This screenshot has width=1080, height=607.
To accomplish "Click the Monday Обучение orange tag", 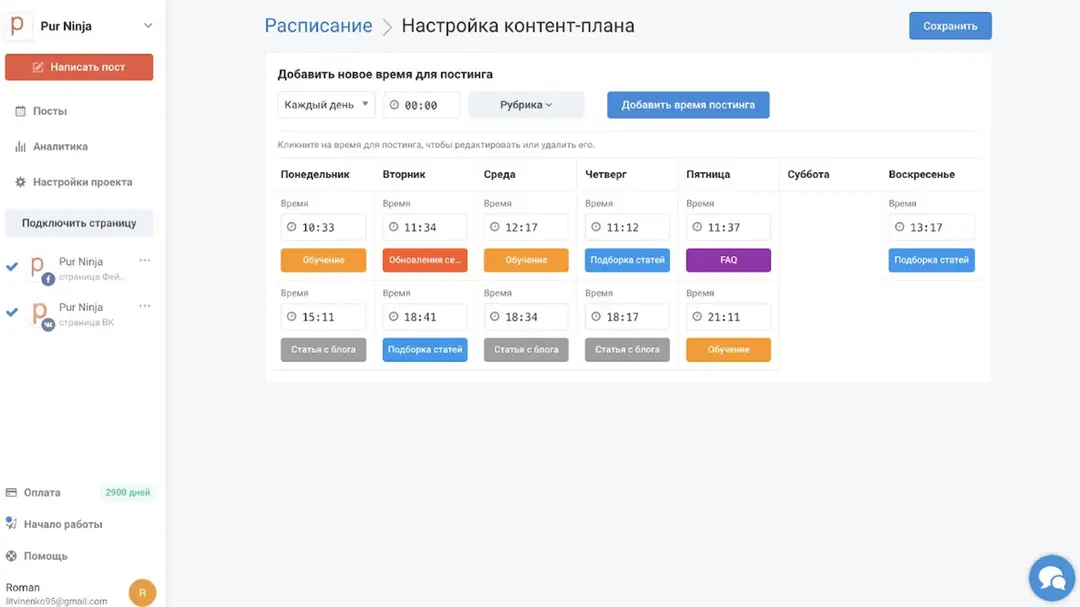I will pyautogui.click(x=323, y=260).
